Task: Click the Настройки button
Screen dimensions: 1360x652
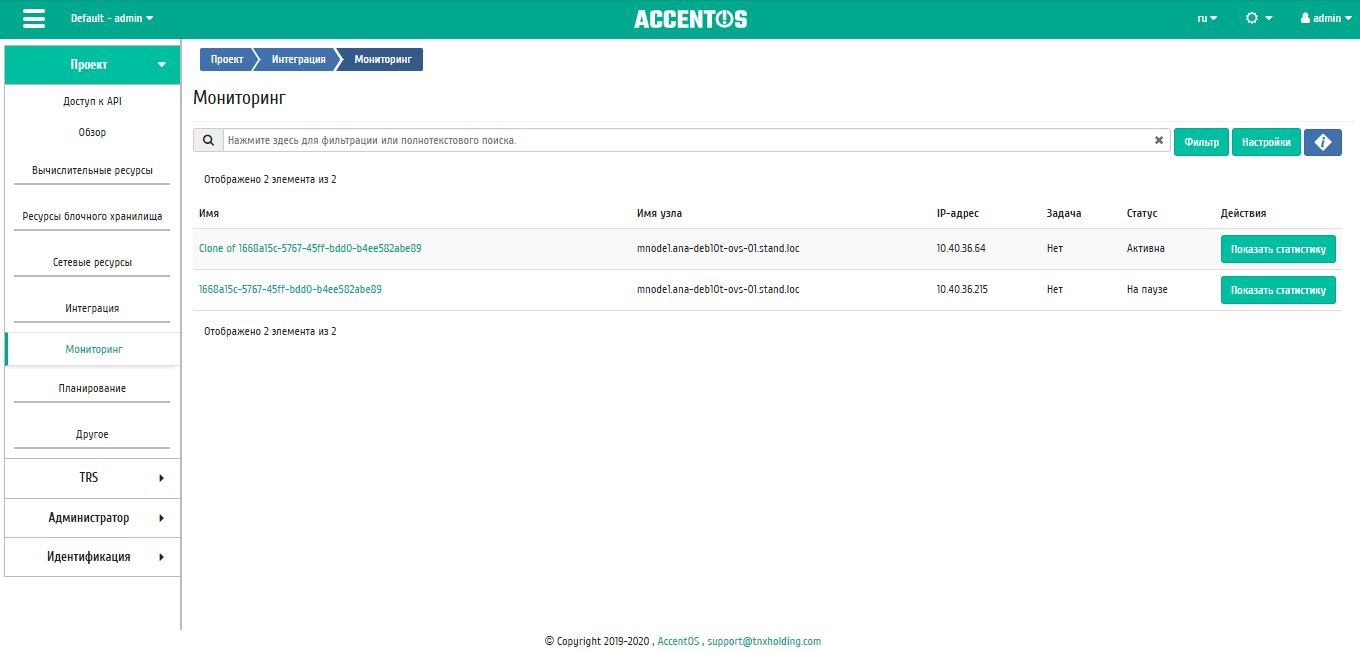Action: pyautogui.click(x=1266, y=143)
